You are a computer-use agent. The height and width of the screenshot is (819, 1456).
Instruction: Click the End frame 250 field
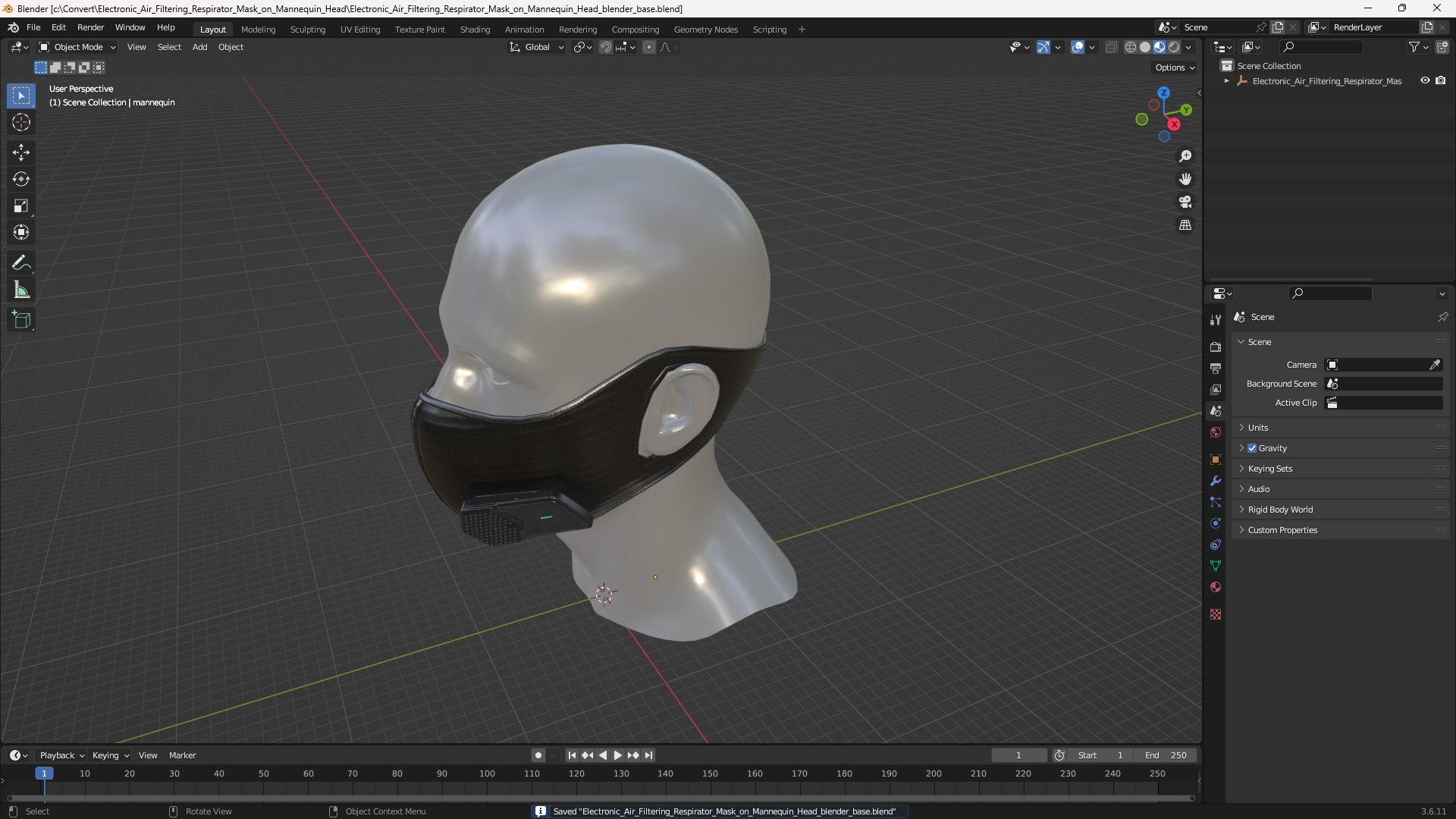coord(1166,755)
